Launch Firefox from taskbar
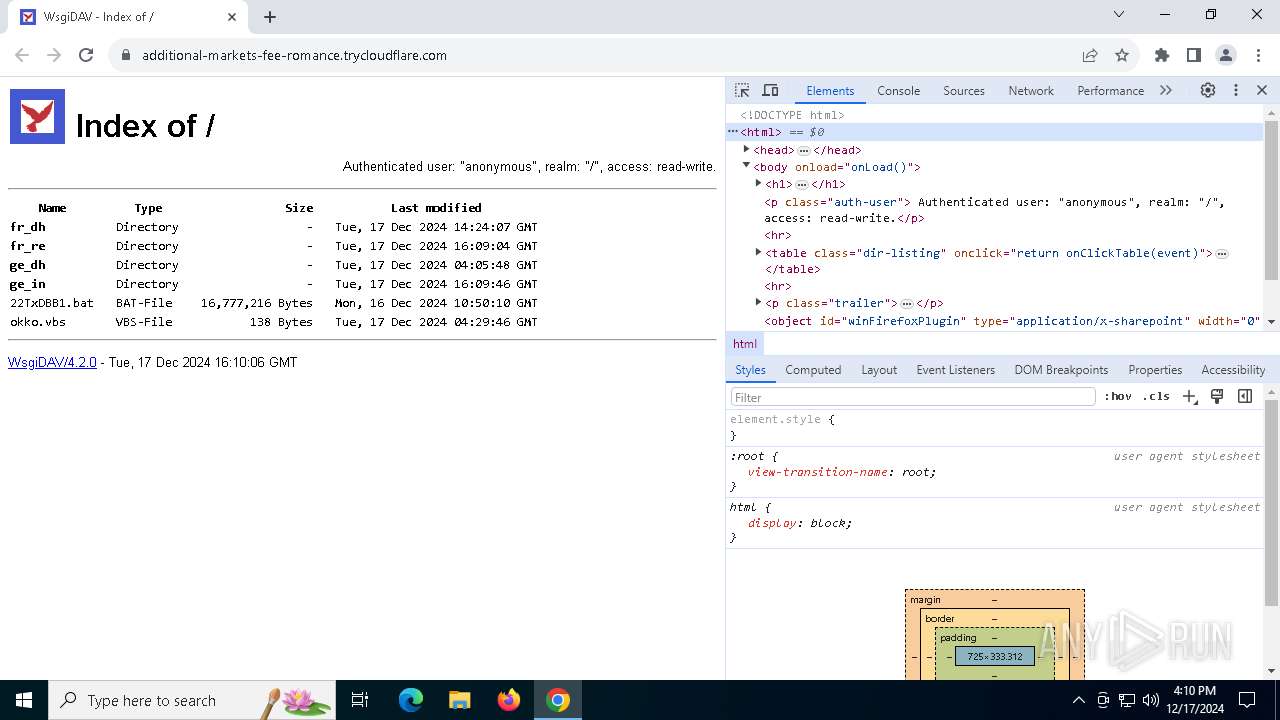 509,700
